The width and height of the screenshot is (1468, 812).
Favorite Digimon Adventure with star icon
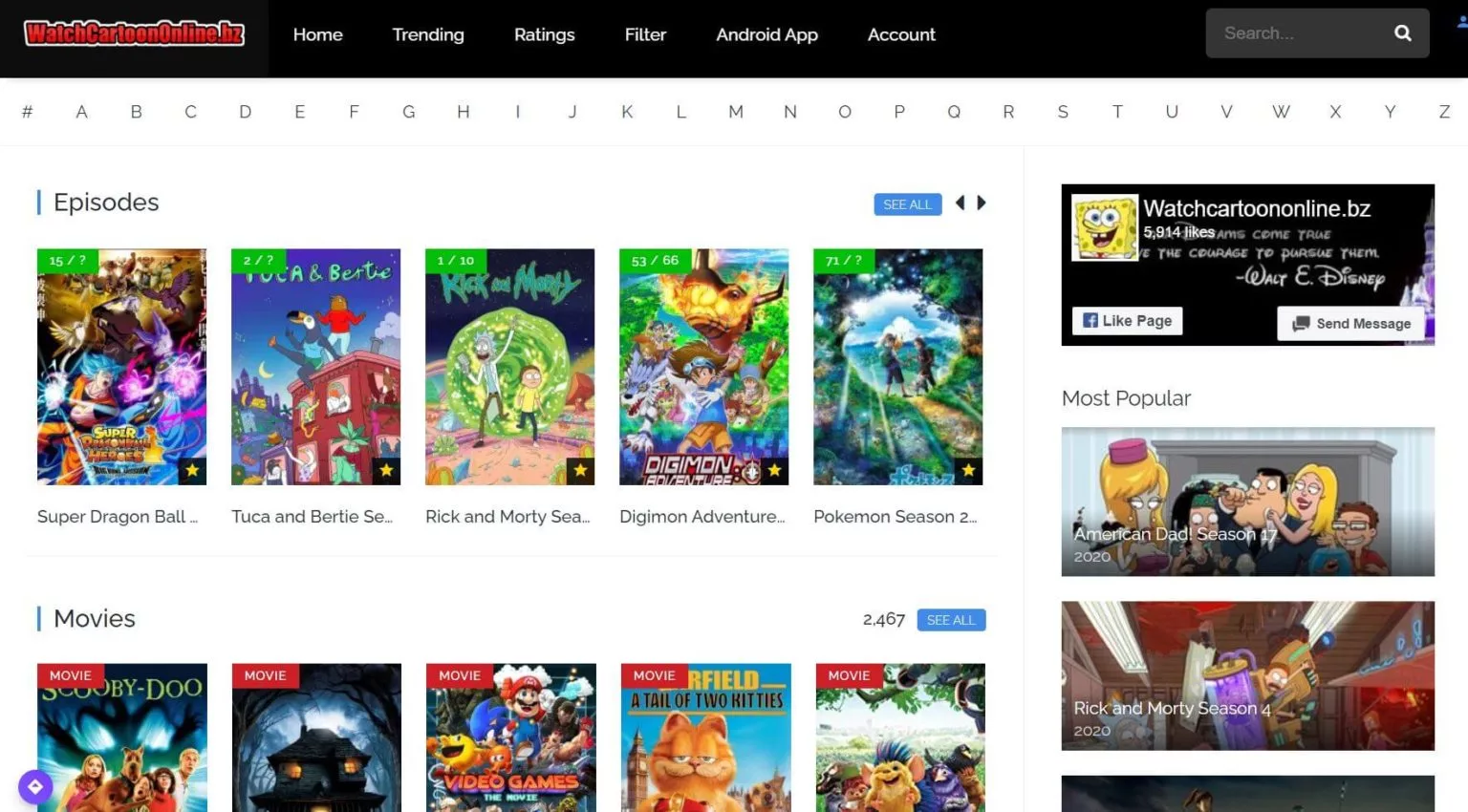tap(774, 470)
